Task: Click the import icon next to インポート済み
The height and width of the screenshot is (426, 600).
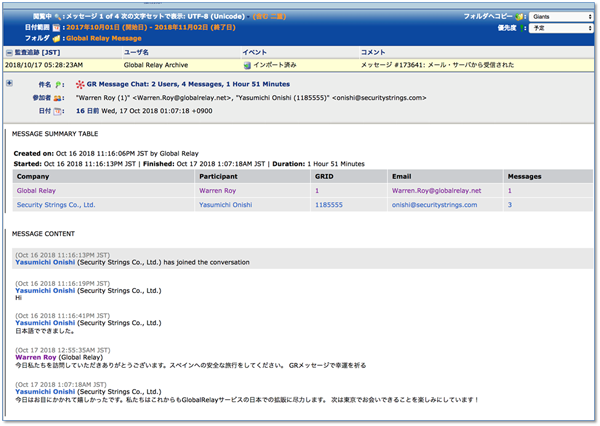Action: click(x=247, y=65)
